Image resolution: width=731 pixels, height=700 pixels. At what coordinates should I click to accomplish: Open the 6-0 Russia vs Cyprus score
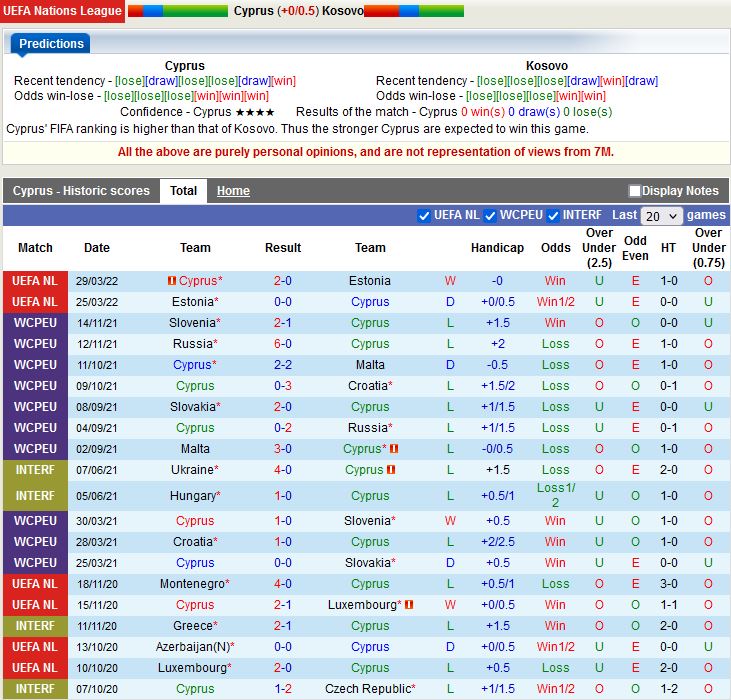click(283, 344)
